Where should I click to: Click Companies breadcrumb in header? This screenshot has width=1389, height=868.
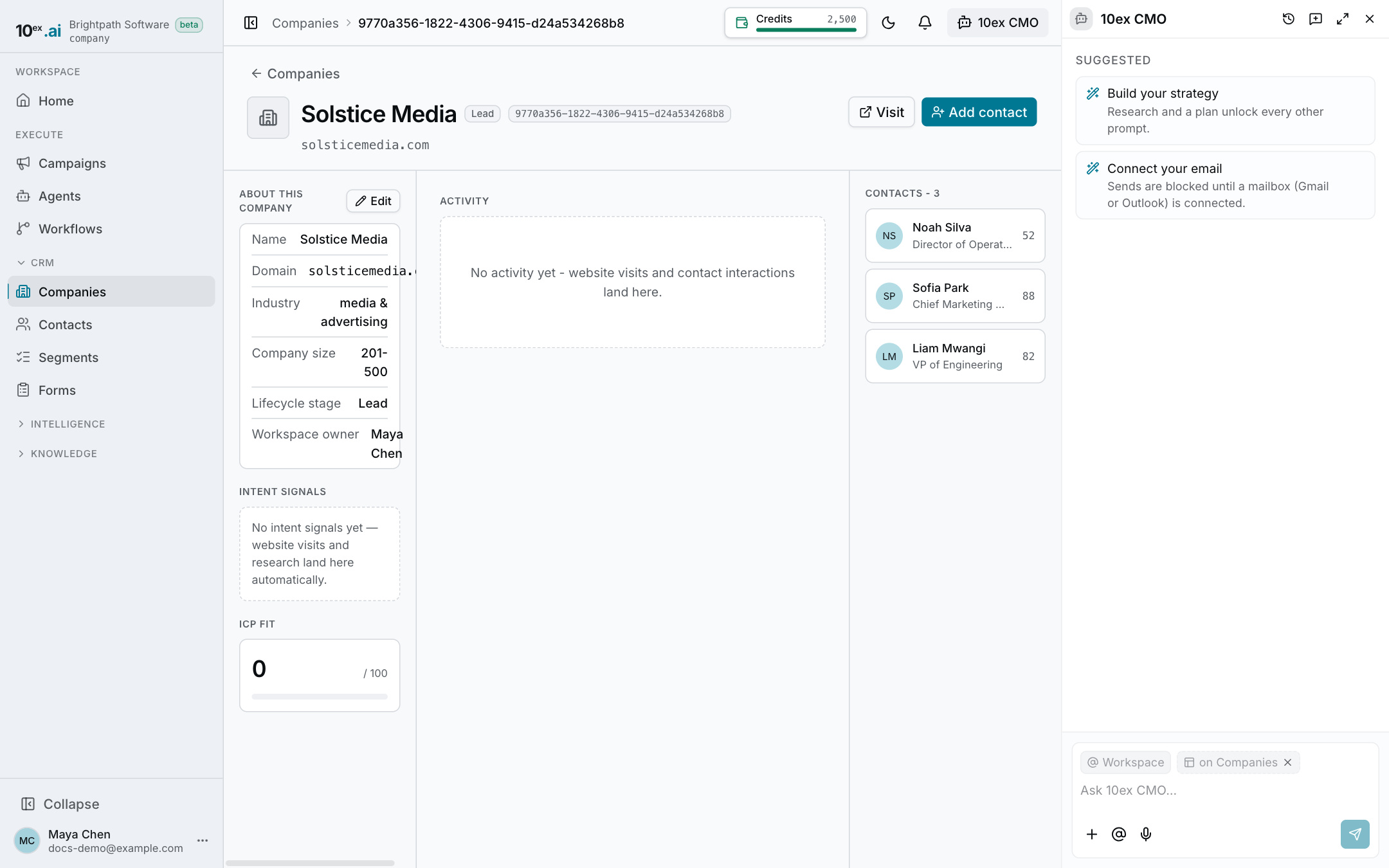coord(305,23)
